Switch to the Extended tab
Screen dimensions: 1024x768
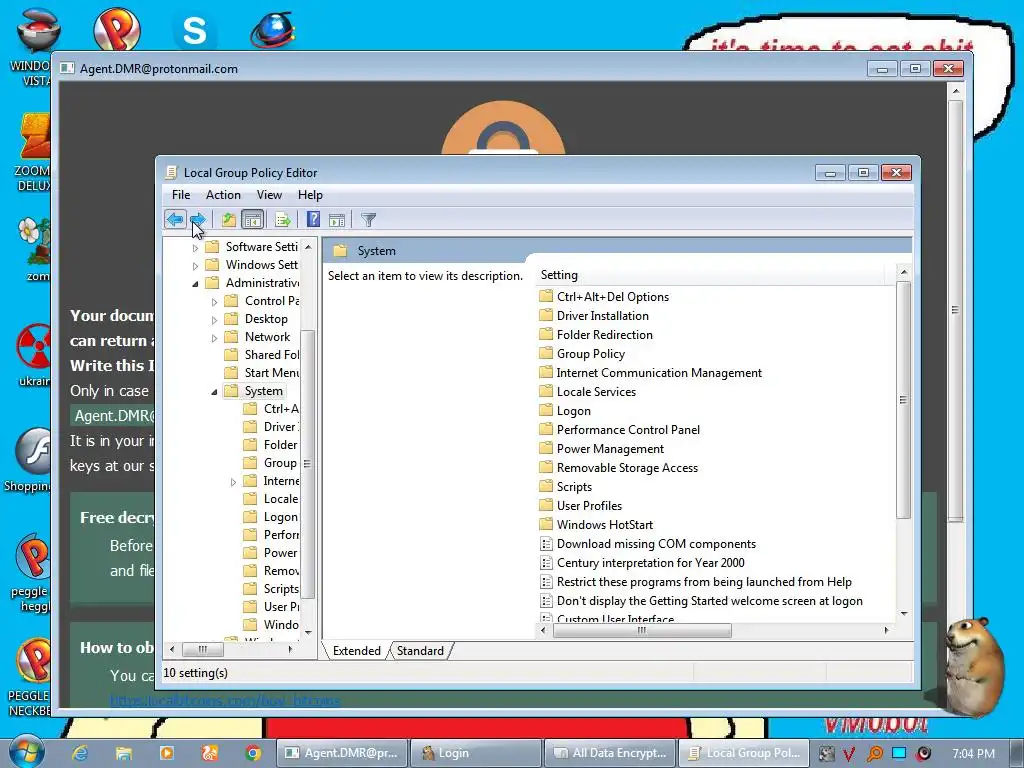click(x=357, y=650)
